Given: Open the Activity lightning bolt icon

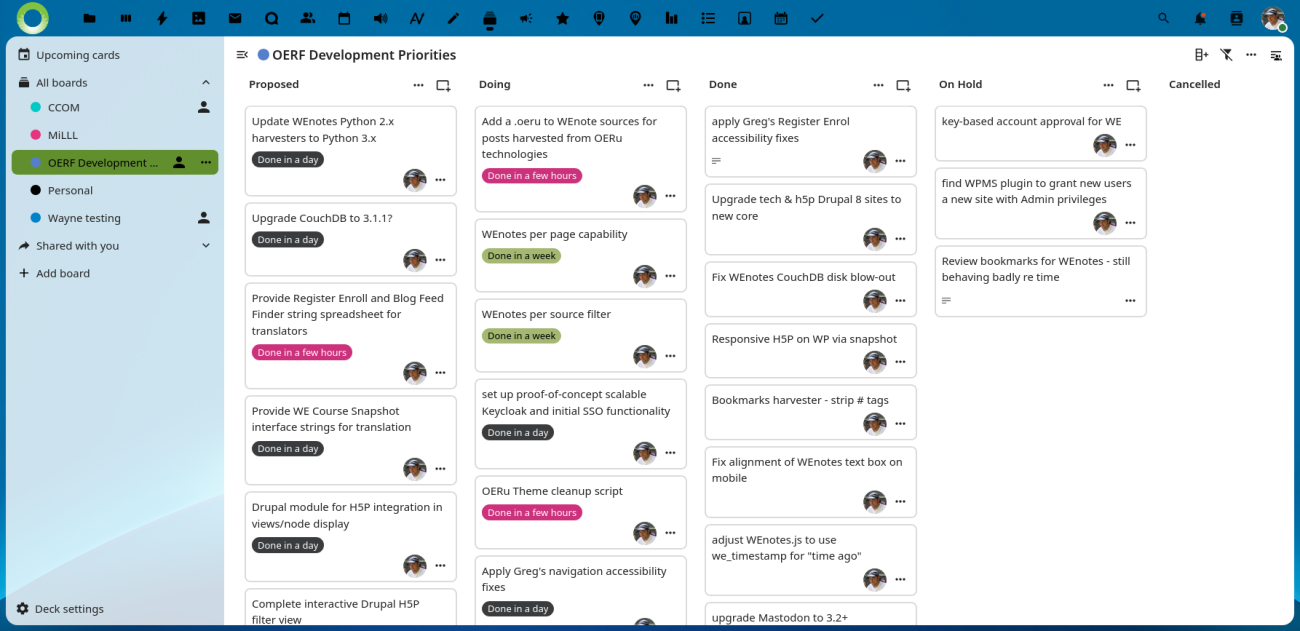Looking at the screenshot, I should click(x=162, y=18).
